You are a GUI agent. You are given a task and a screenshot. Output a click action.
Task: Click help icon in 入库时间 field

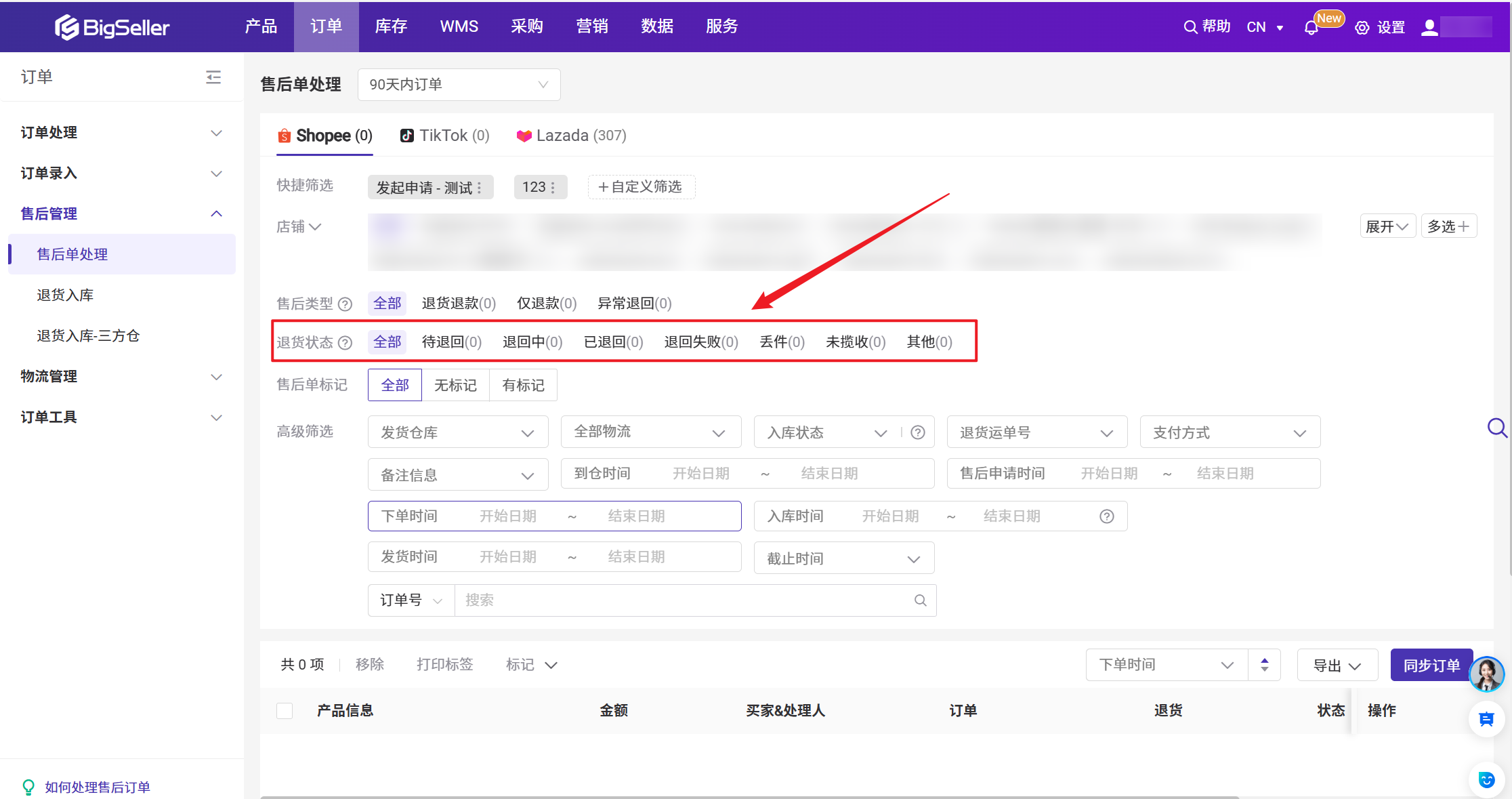pos(1107,516)
